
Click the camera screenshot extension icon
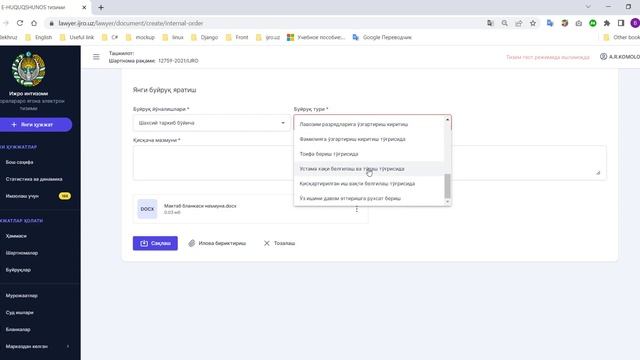click(x=579, y=23)
